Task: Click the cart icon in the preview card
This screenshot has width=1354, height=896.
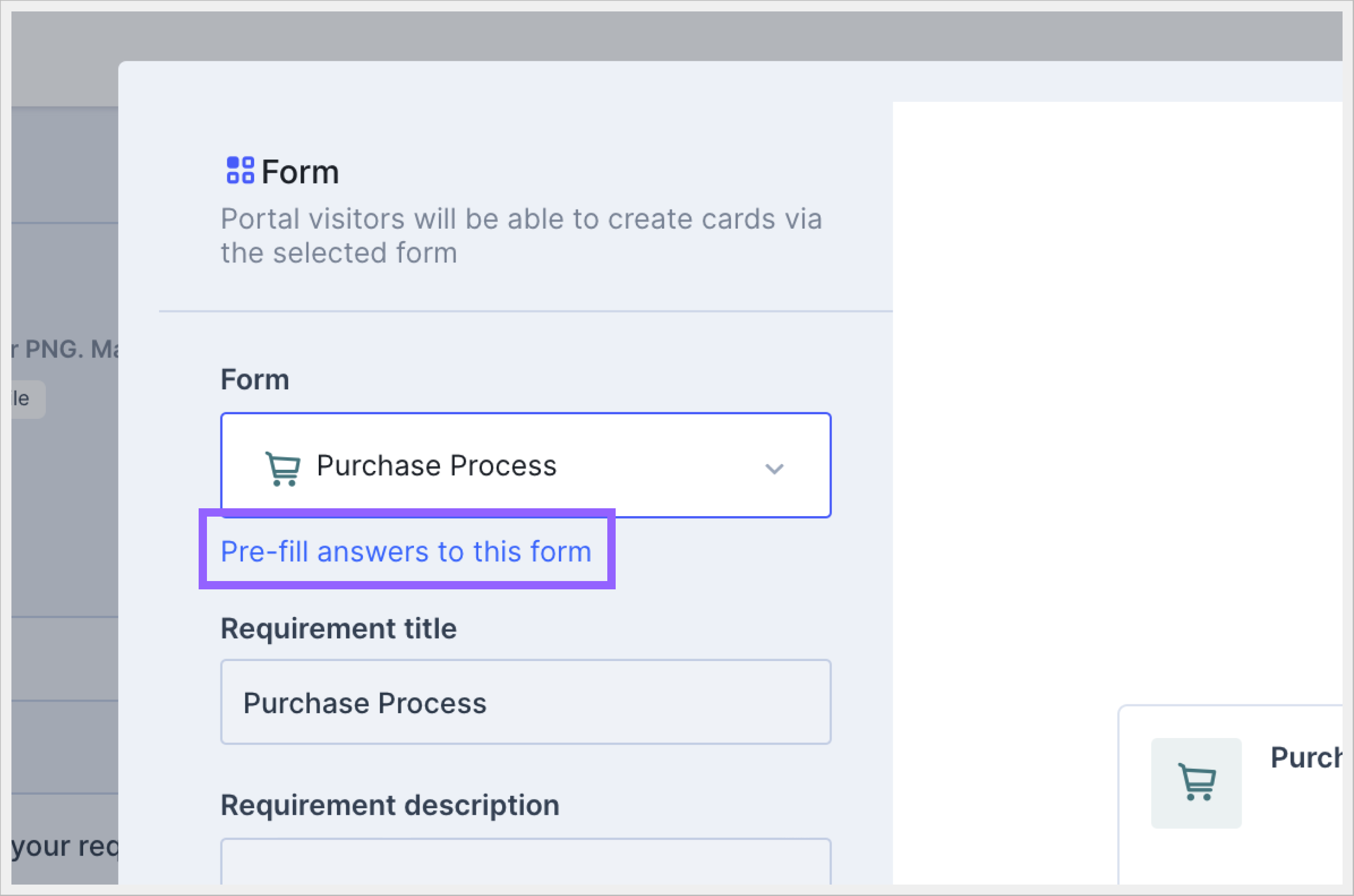Action: (1196, 782)
